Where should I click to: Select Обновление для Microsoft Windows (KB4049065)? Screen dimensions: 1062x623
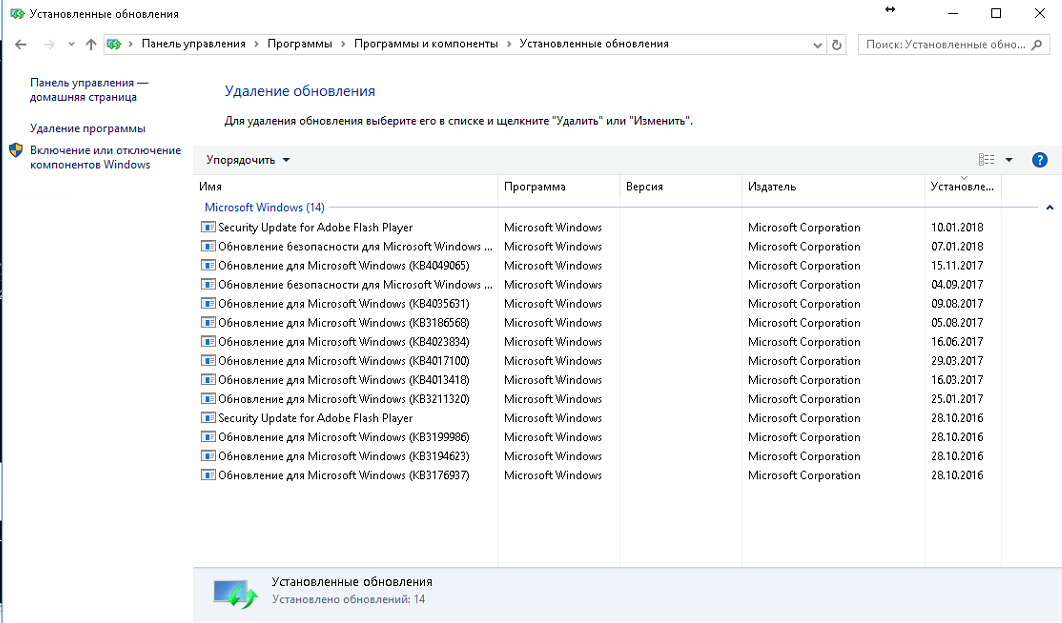coord(343,265)
